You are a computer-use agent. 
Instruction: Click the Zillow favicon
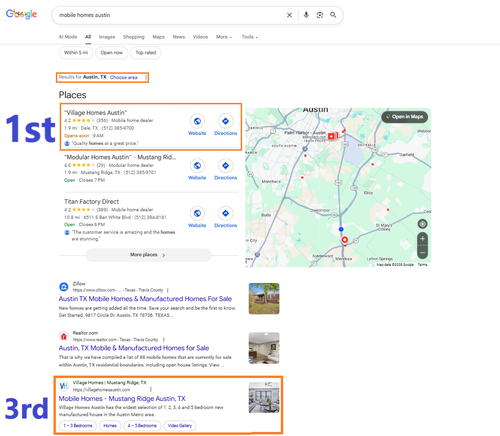pos(64,287)
